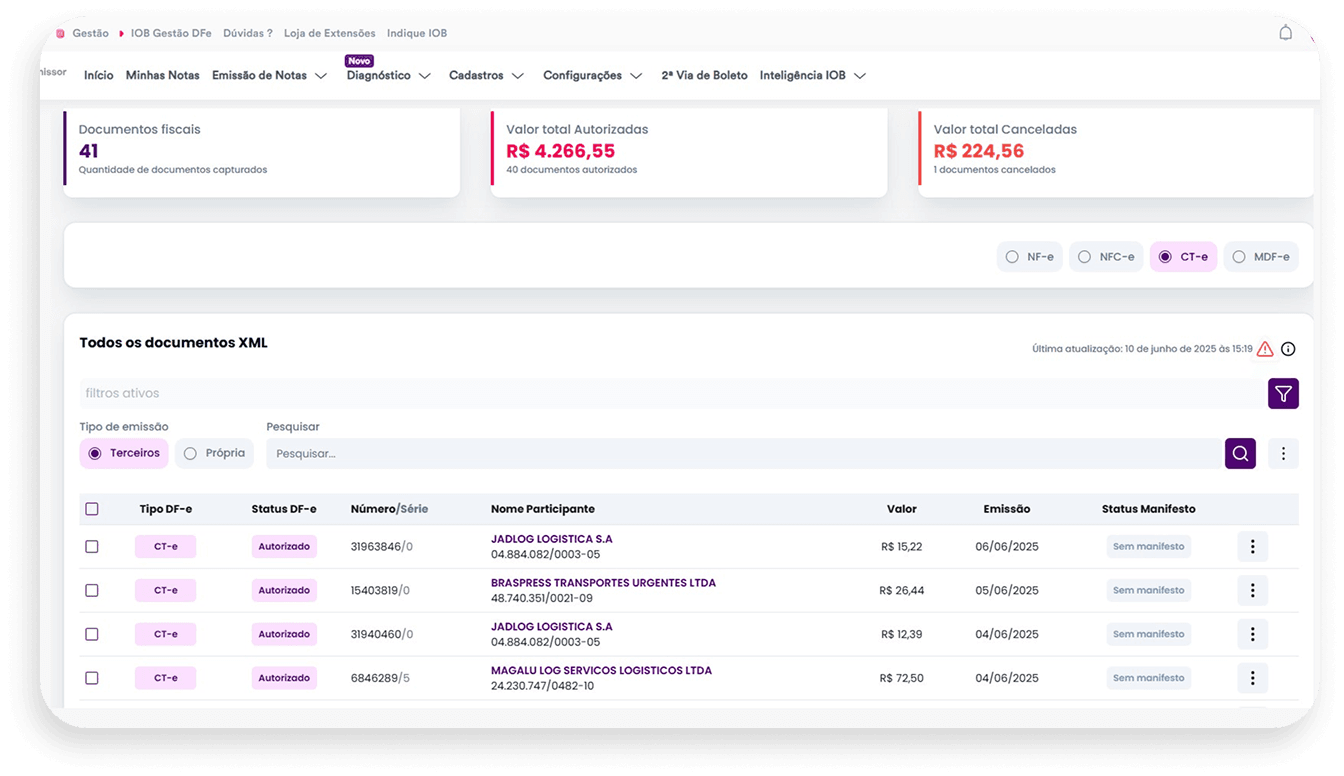Screen dimensions: 1344x776
Task: Expand the Cadastros dropdown
Action: (486, 76)
